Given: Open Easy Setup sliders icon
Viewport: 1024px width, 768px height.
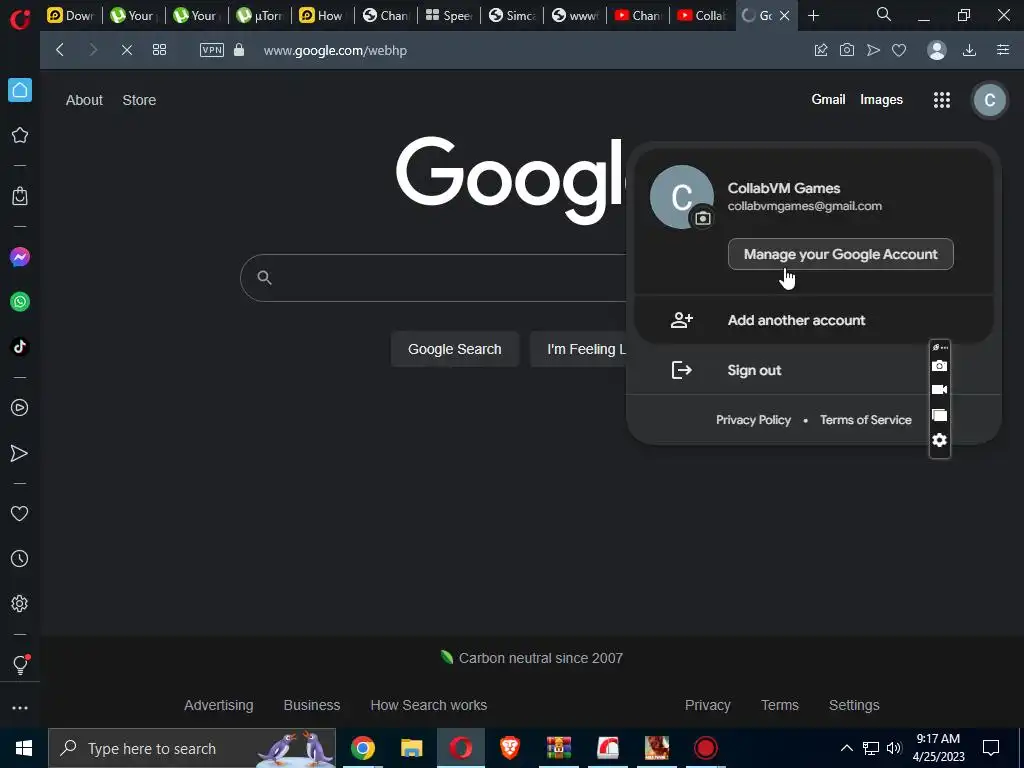Looking at the screenshot, I should pos(1003,50).
